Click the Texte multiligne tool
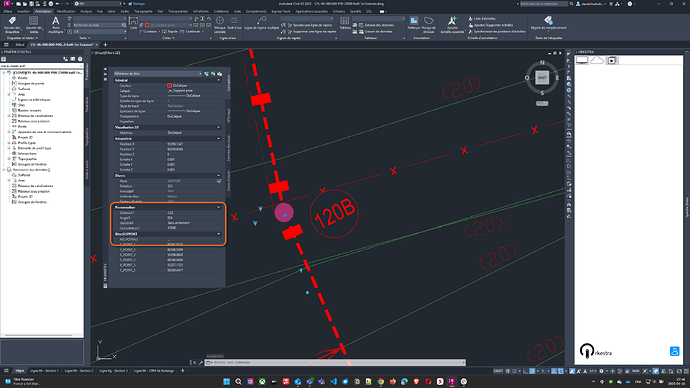This screenshot has height=388, width=690. (x=55, y=24)
